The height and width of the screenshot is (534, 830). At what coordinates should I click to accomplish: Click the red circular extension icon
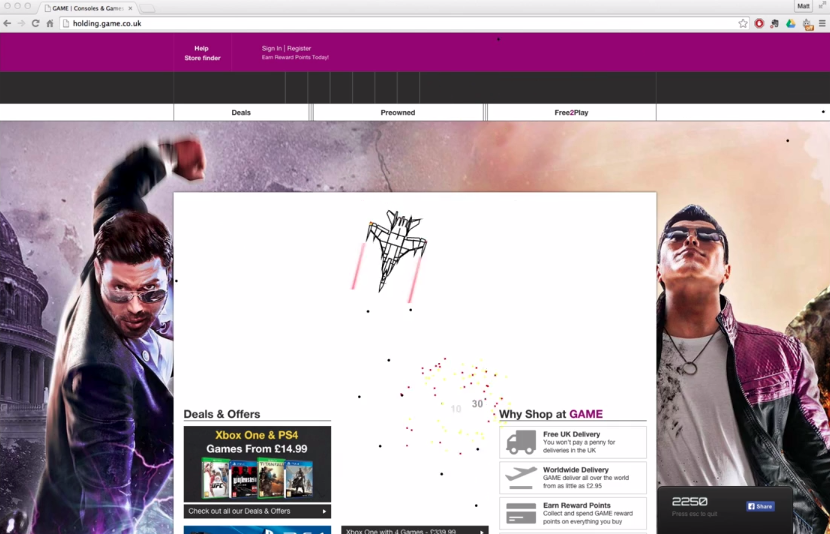(759, 23)
